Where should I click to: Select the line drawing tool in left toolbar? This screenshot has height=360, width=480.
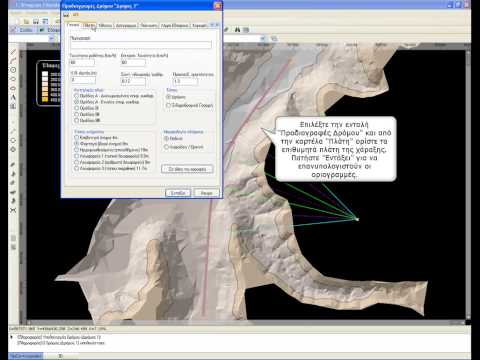13,53
